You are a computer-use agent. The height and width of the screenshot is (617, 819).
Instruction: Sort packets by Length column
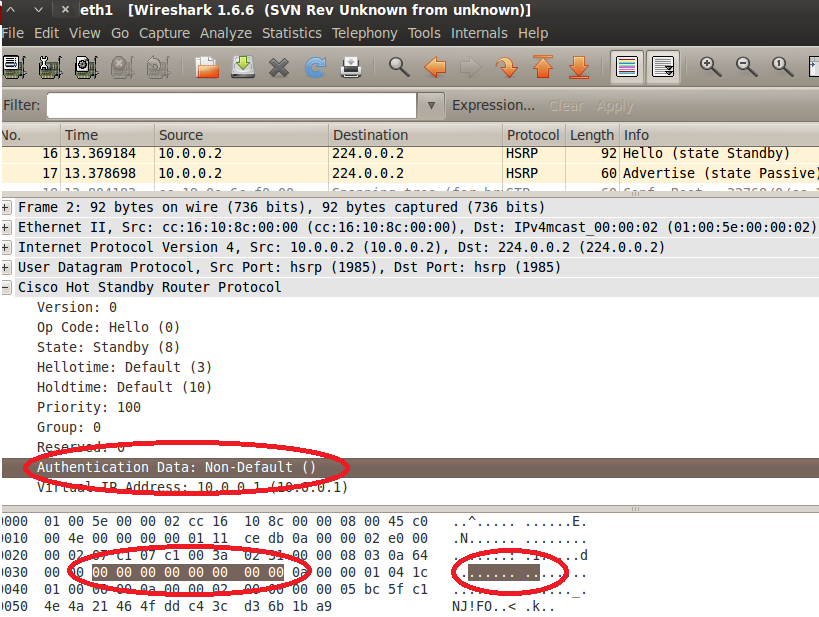coord(592,135)
